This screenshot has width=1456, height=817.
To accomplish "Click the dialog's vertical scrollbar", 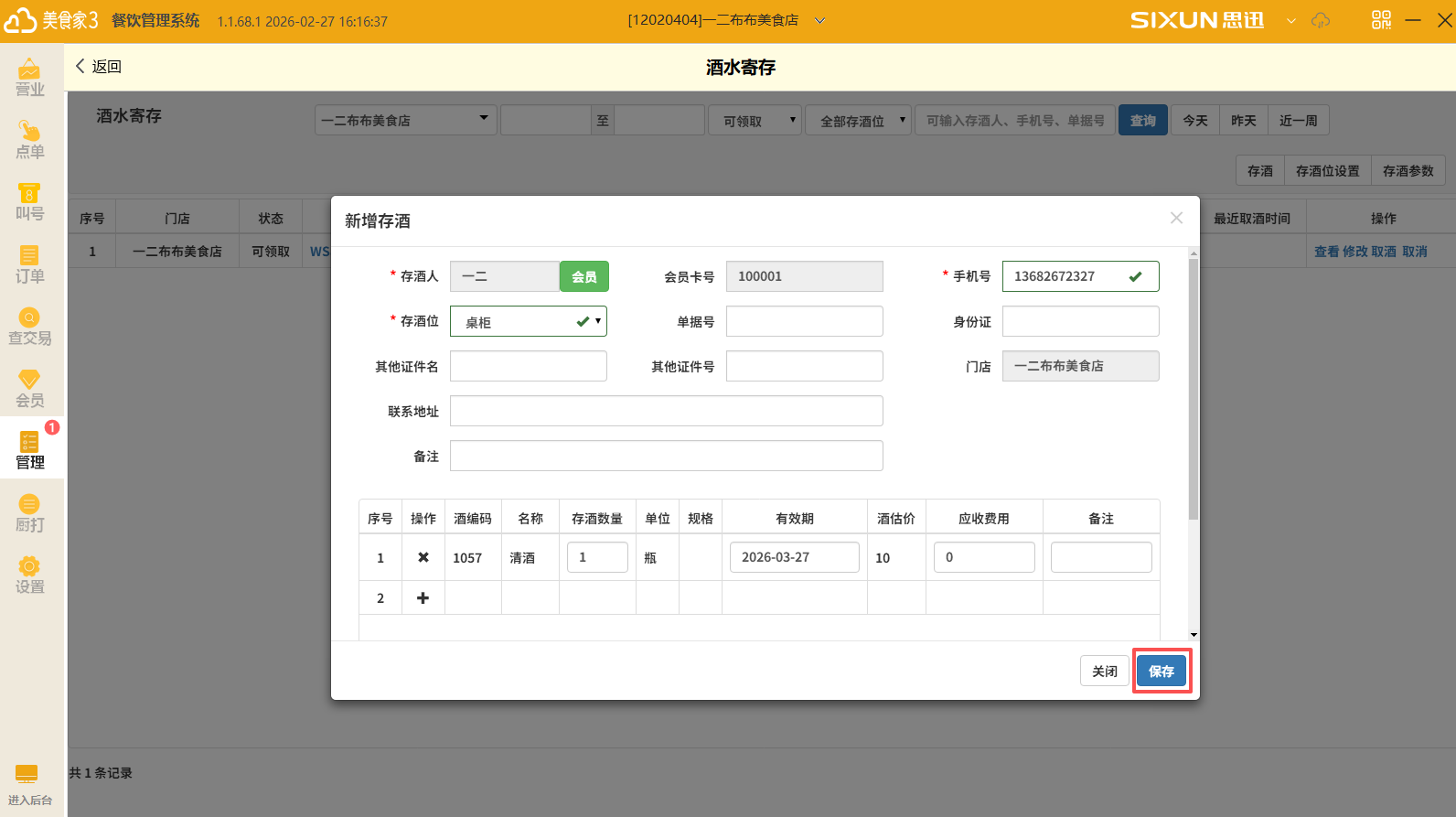I will [1193, 389].
